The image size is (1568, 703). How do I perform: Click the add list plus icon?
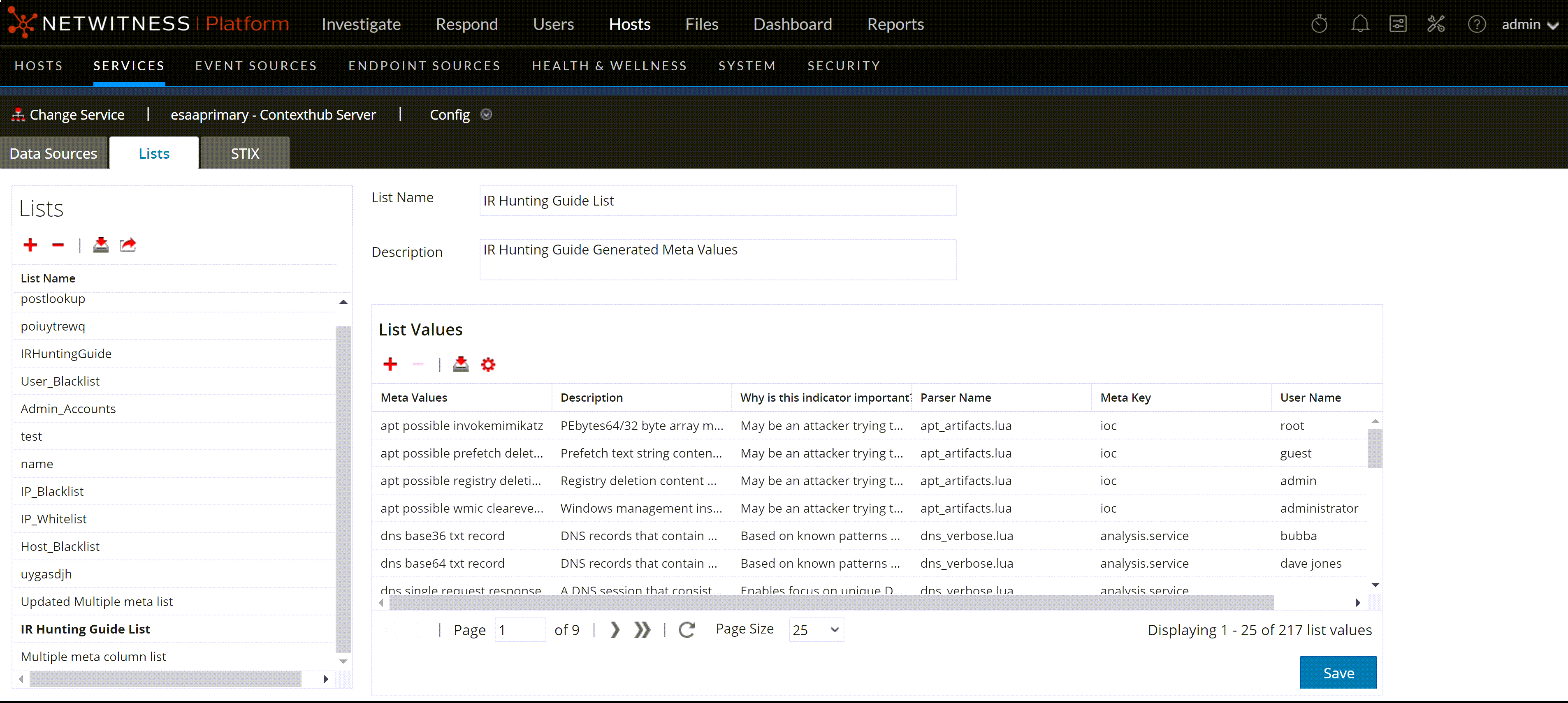pos(30,245)
